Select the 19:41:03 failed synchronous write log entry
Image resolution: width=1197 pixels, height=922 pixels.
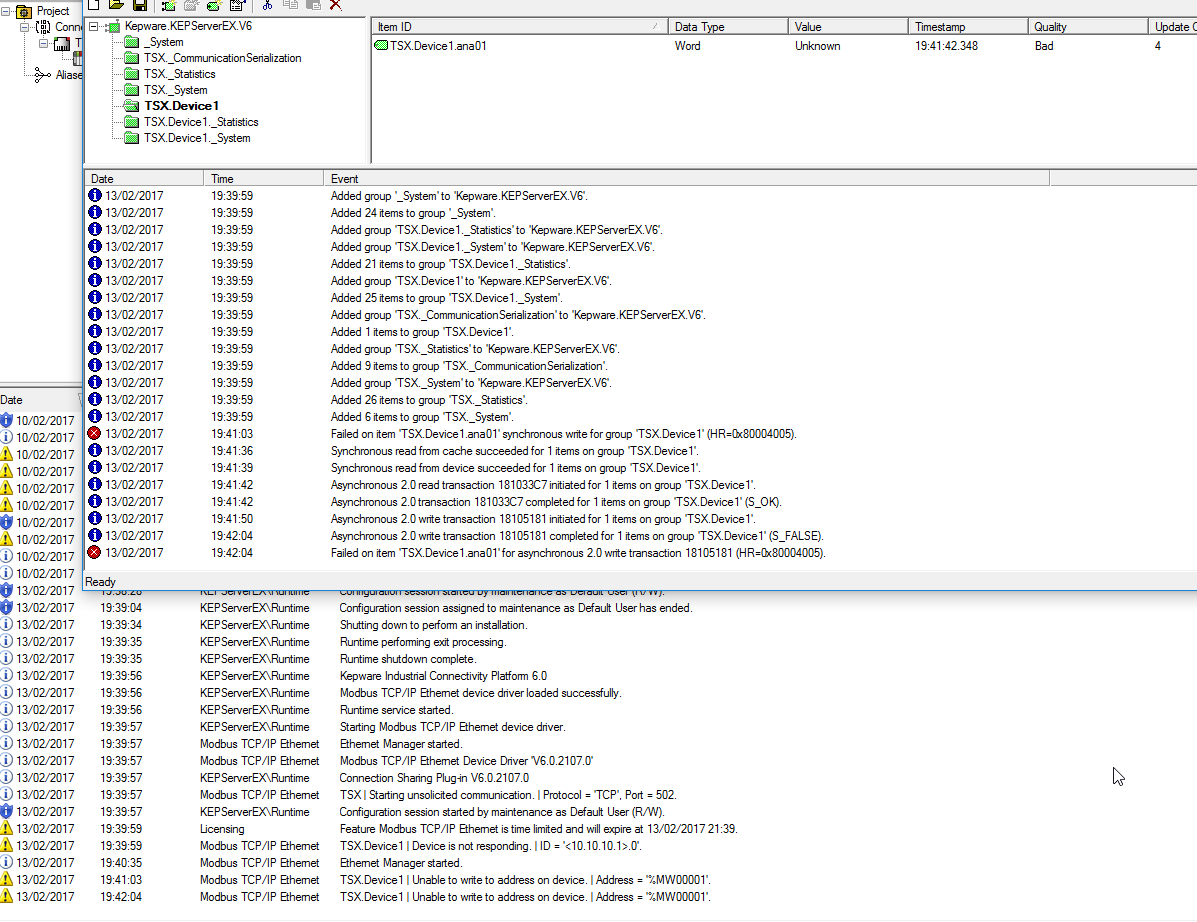(562, 434)
